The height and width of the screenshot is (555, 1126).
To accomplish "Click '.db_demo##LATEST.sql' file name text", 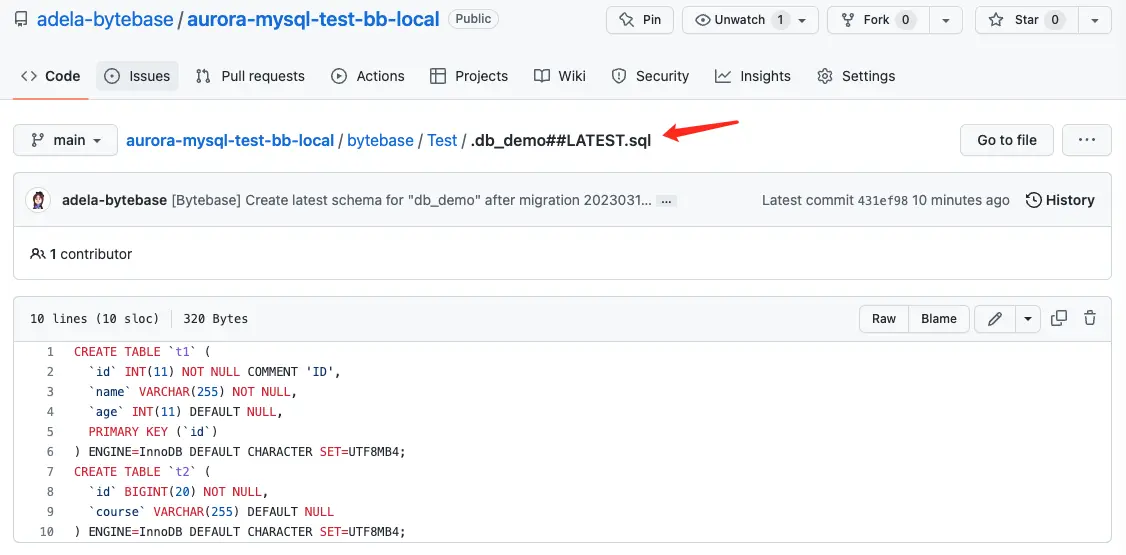I will tap(561, 141).
